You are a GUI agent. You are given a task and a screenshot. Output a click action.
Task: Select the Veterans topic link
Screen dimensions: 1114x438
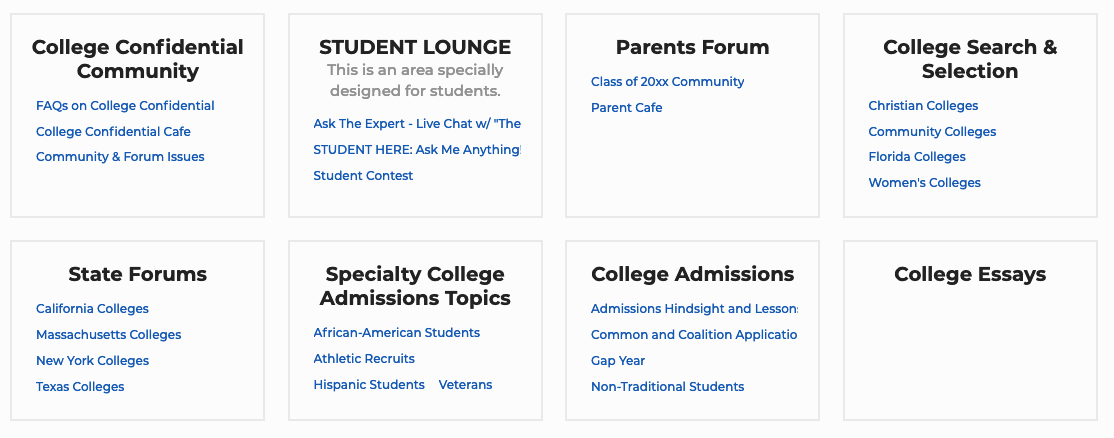pyautogui.click(x=465, y=385)
